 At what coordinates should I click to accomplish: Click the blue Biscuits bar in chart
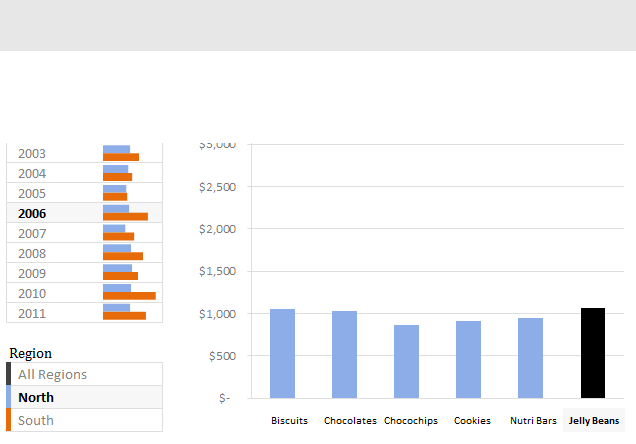coord(282,353)
